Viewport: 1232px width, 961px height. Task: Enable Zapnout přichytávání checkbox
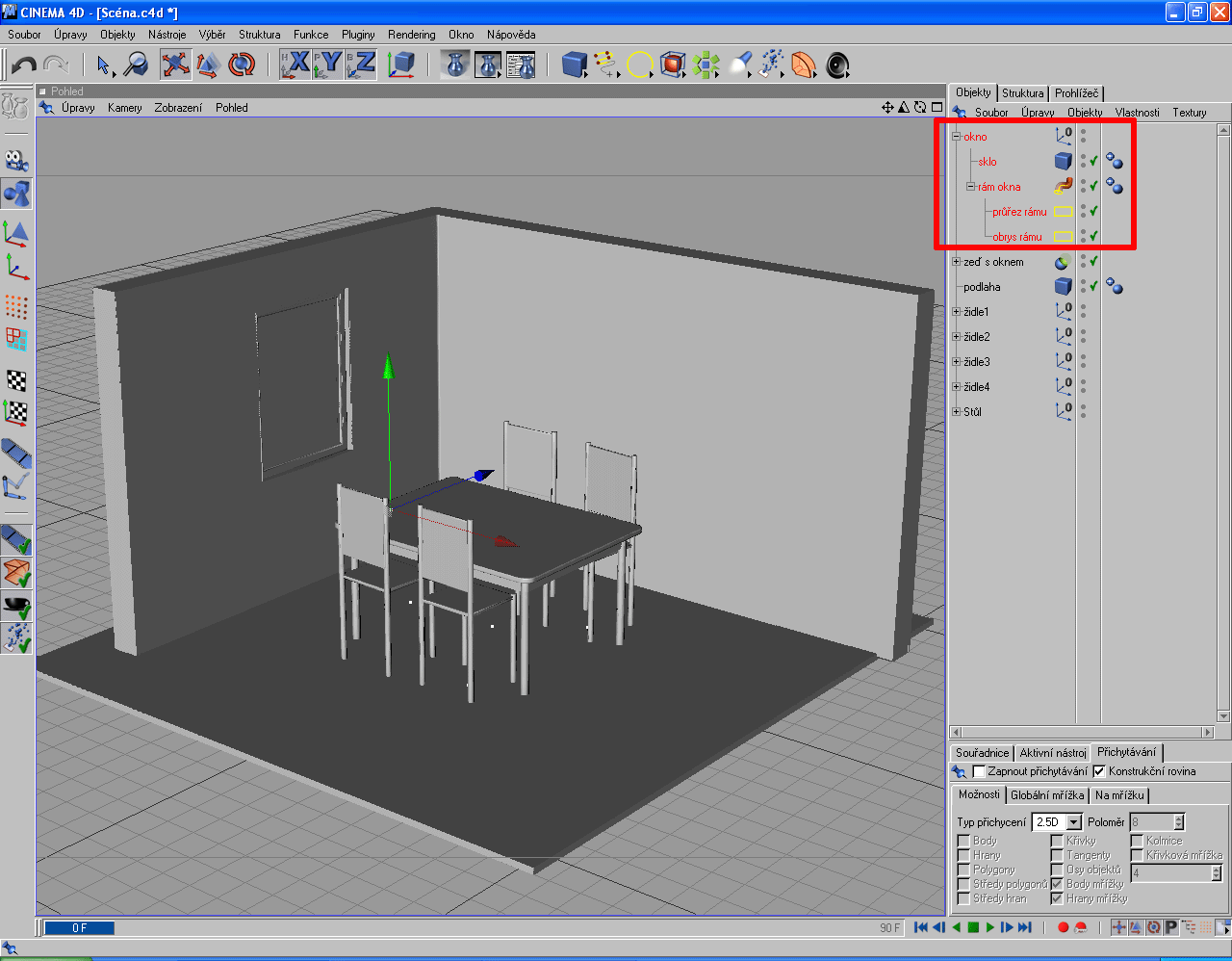(979, 771)
